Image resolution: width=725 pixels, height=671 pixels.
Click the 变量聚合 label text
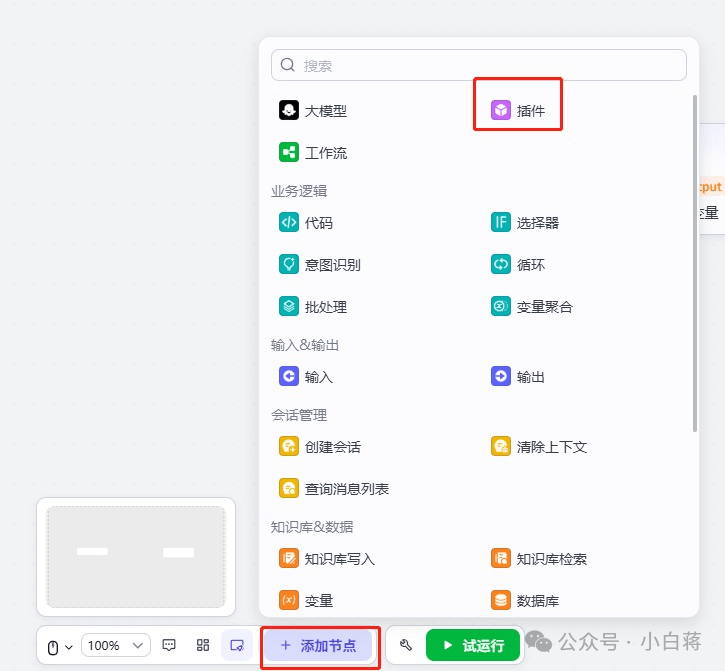click(545, 307)
